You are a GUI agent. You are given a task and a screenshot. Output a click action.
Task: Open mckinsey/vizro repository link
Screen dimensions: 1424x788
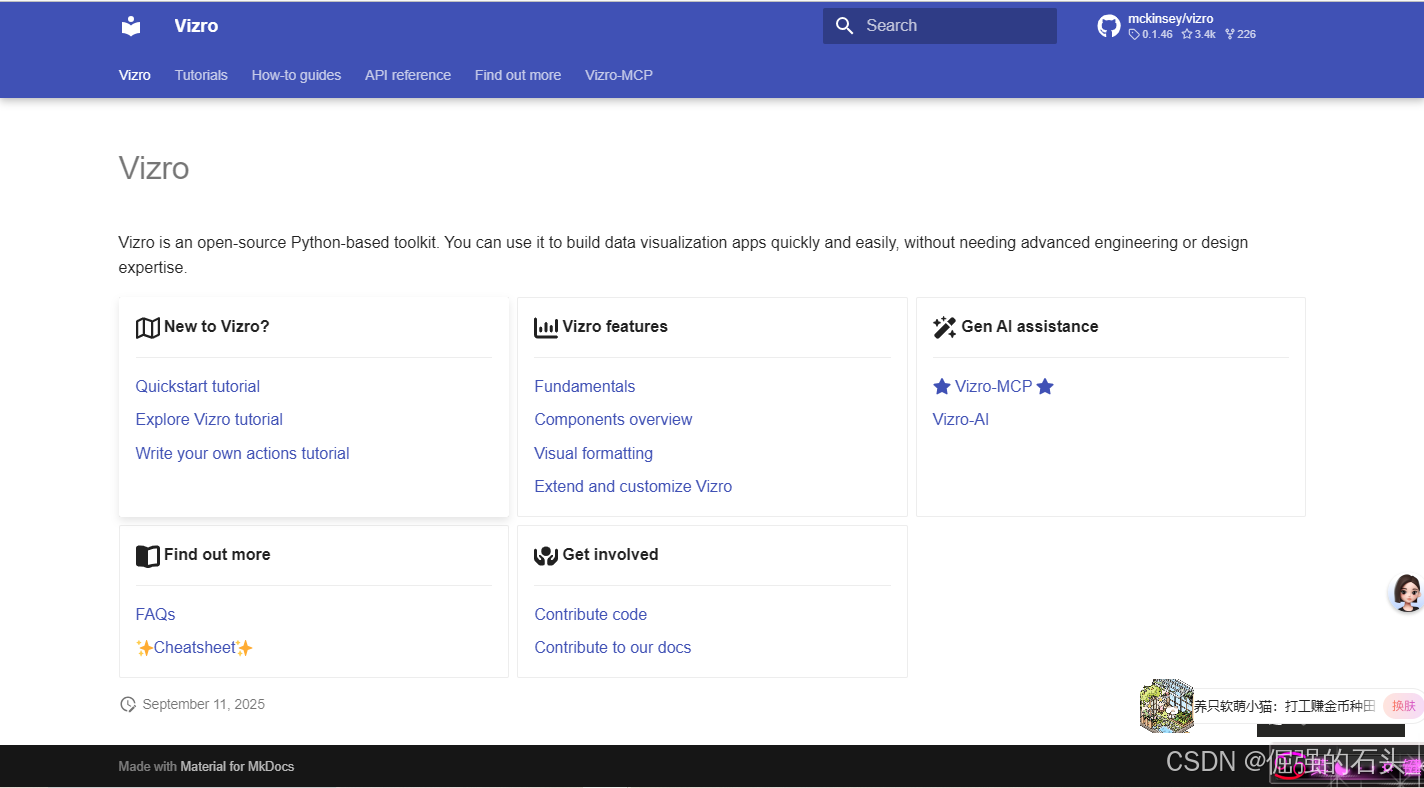click(1171, 19)
